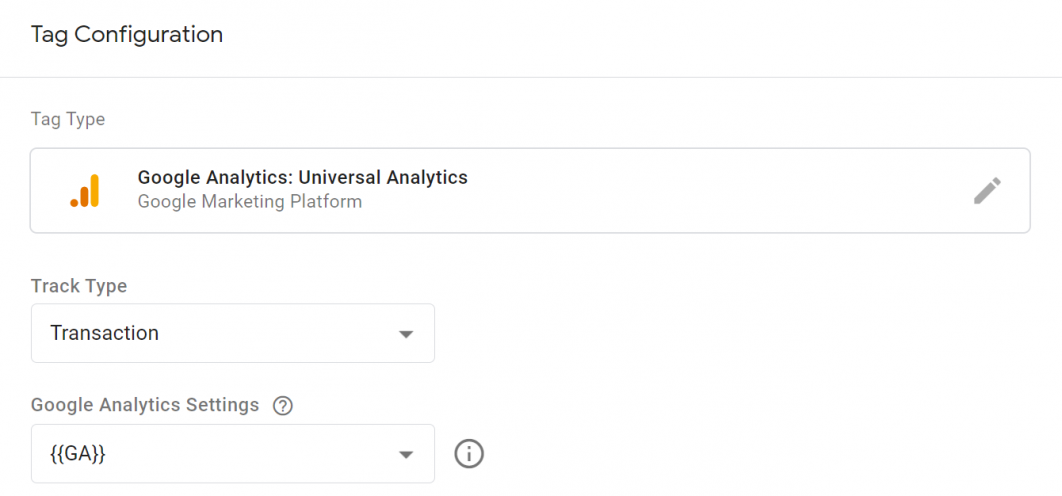Open the Google Analytics Settings help question mark
This screenshot has width=1062, height=496.
283,406
